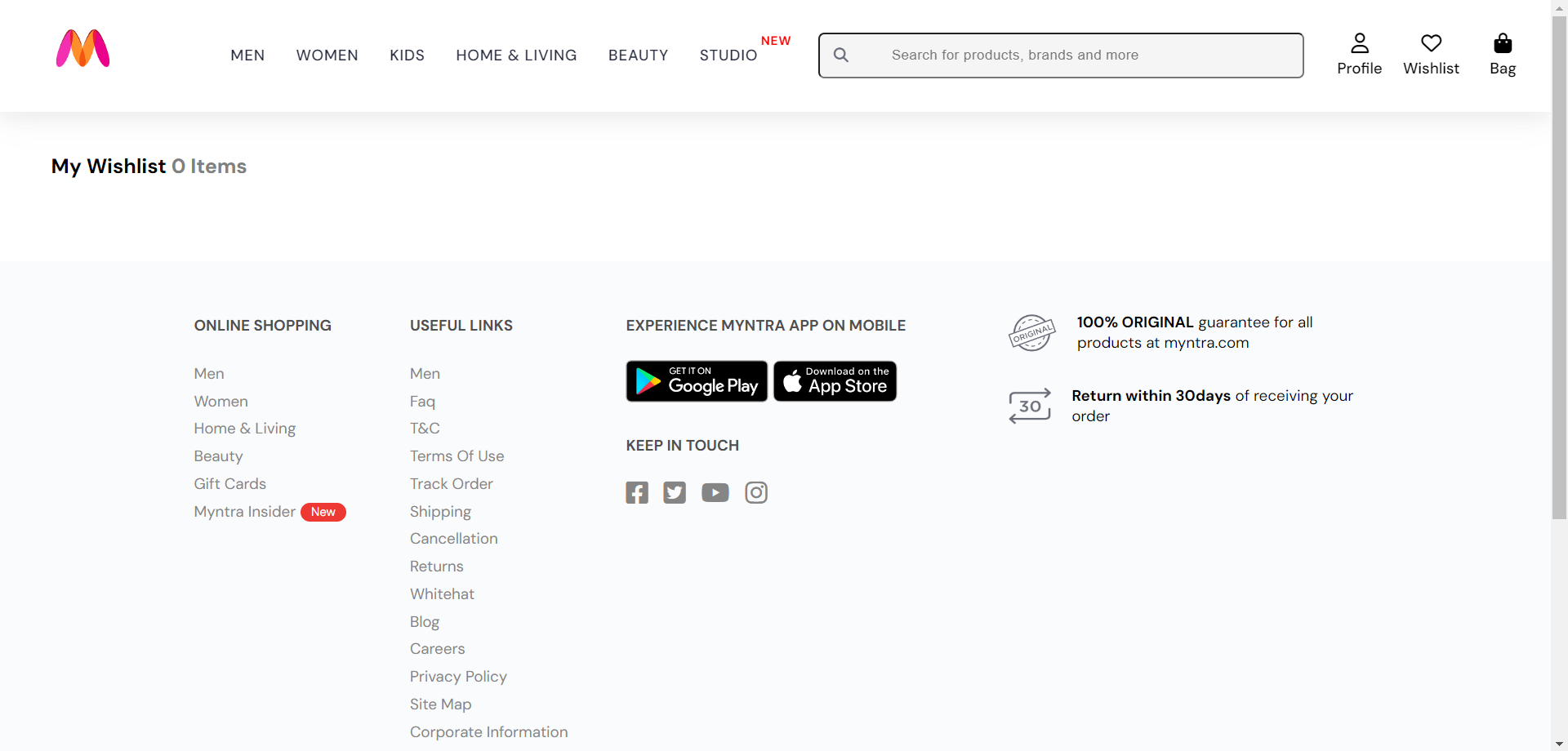Open the MEN category menu
The height and width of the screenshot is (751, 1568).
pos(247,55)
